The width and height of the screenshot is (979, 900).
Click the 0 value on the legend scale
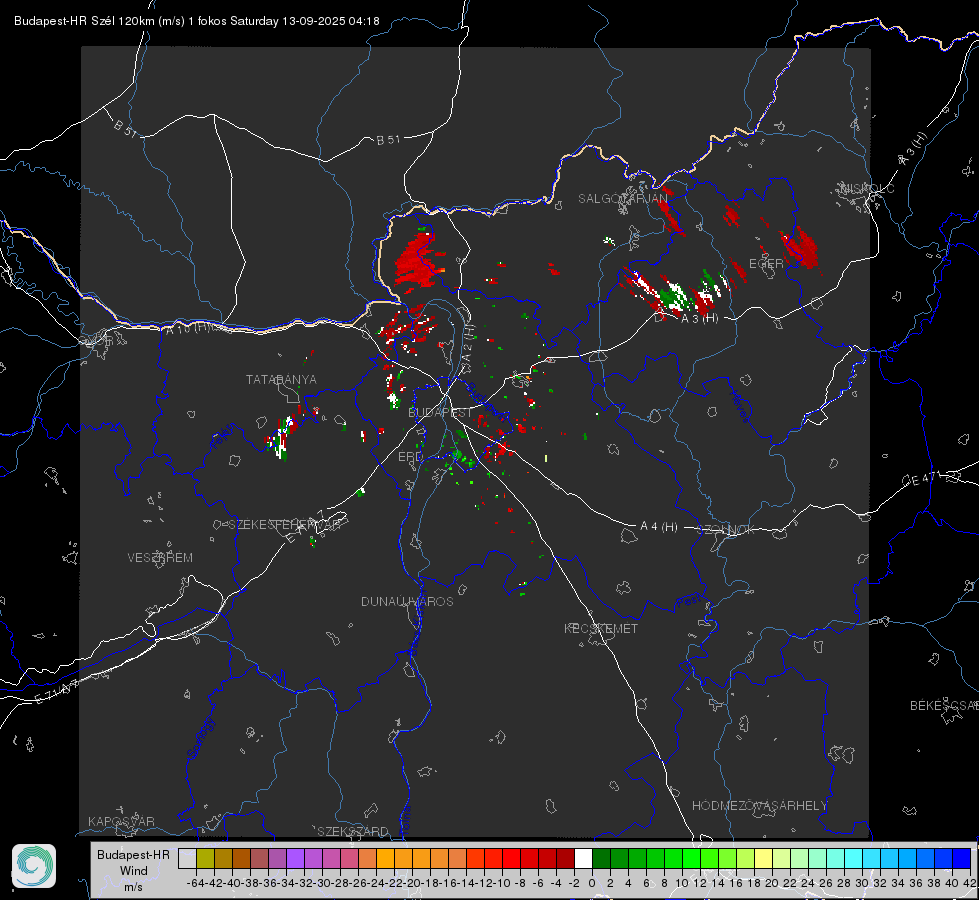tap(592, 883)
